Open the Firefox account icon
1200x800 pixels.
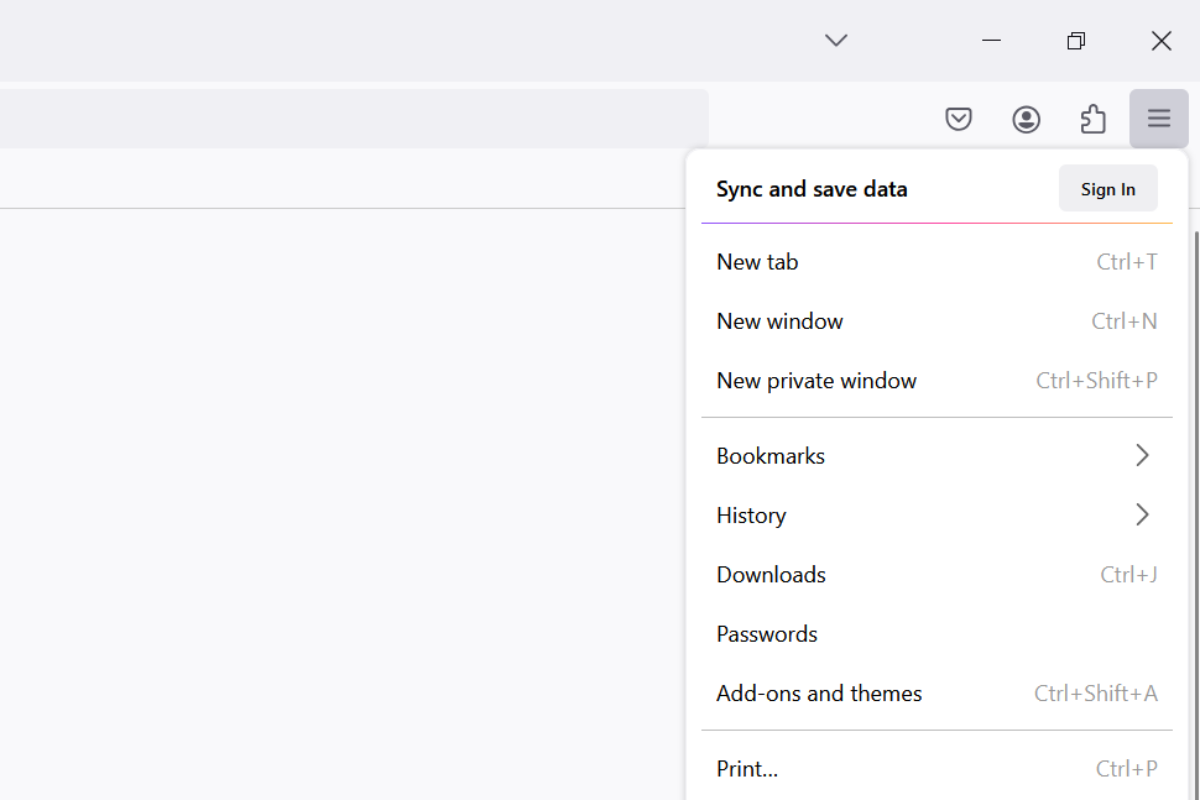pyautogui.click(x=1025, y=118)
